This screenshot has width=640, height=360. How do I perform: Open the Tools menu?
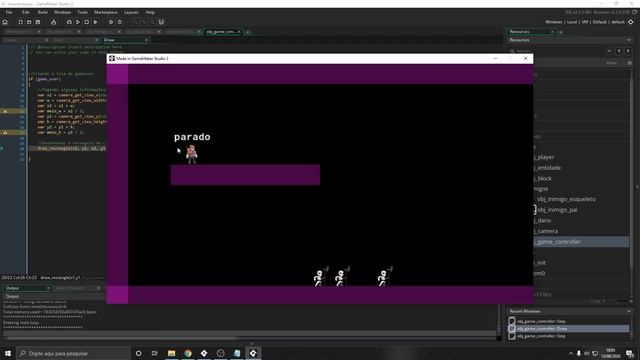(82, 13)
